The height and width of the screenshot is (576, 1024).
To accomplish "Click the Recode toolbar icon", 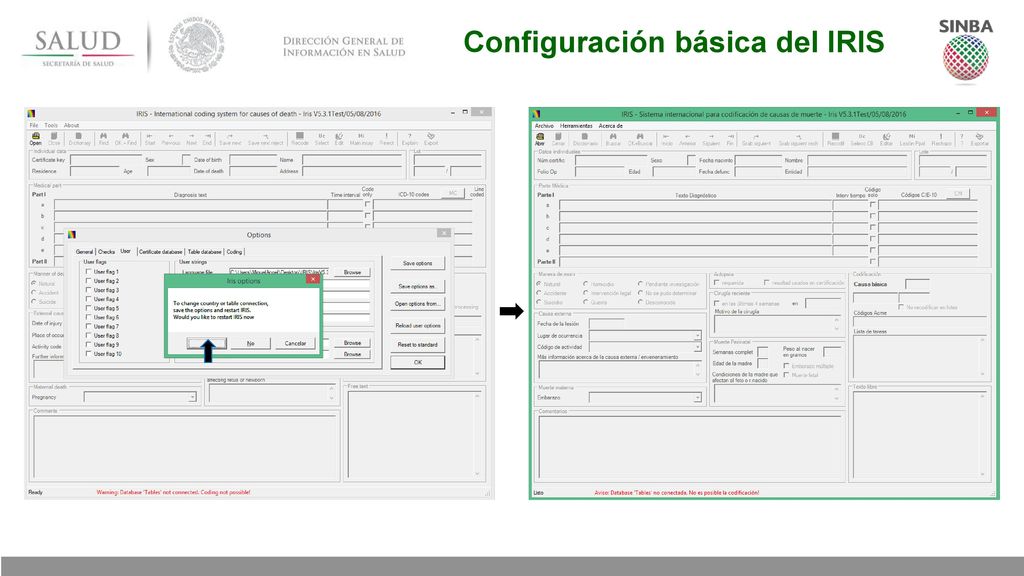I will point(300,138).
